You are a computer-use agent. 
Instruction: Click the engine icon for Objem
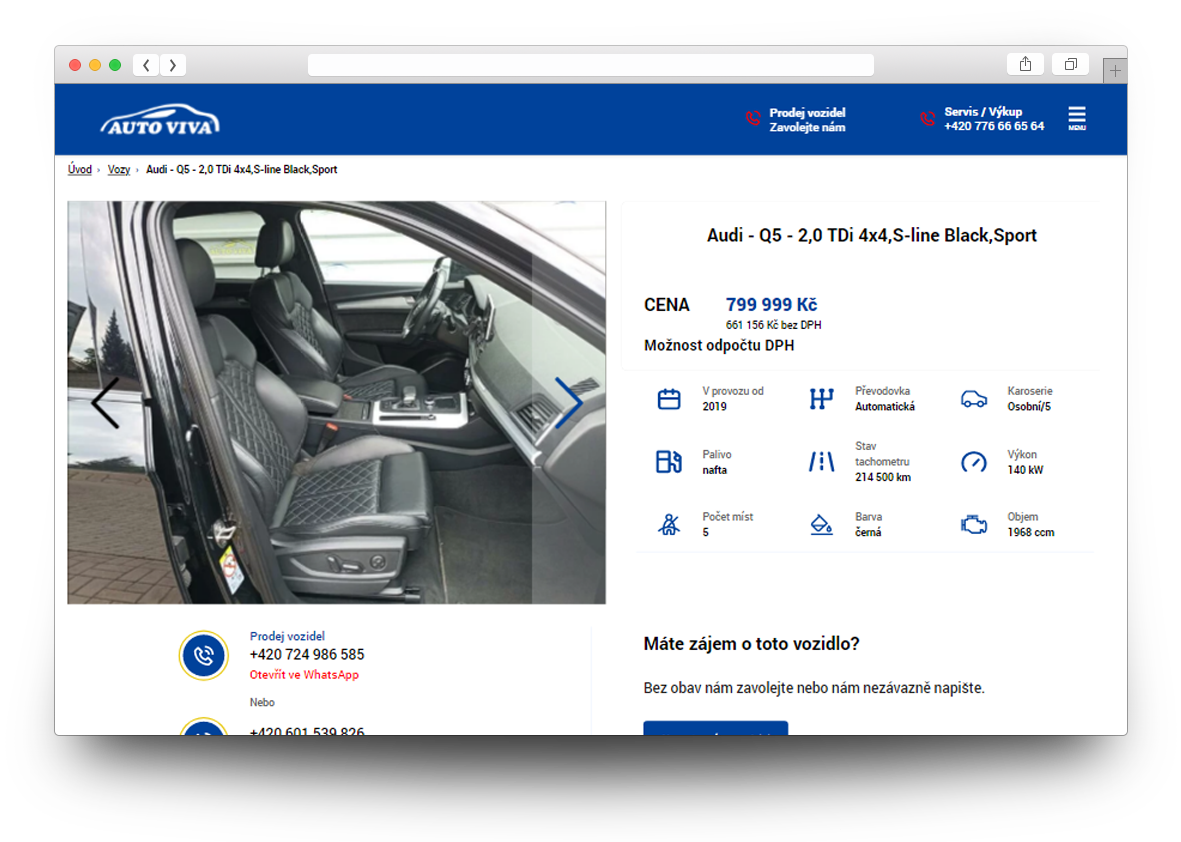974,524
